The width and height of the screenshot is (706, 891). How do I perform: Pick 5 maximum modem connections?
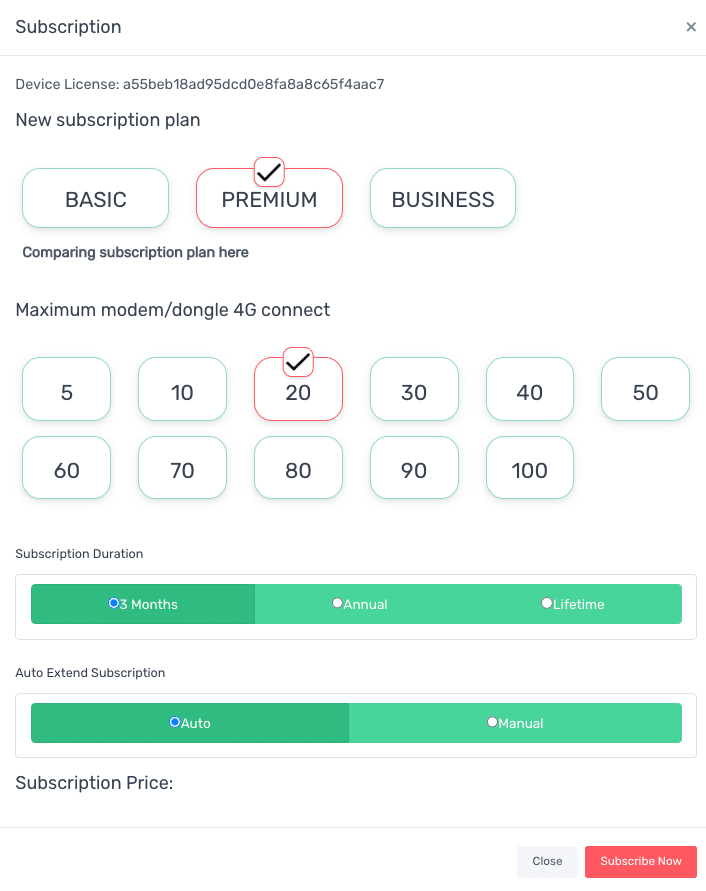[66, 392]
